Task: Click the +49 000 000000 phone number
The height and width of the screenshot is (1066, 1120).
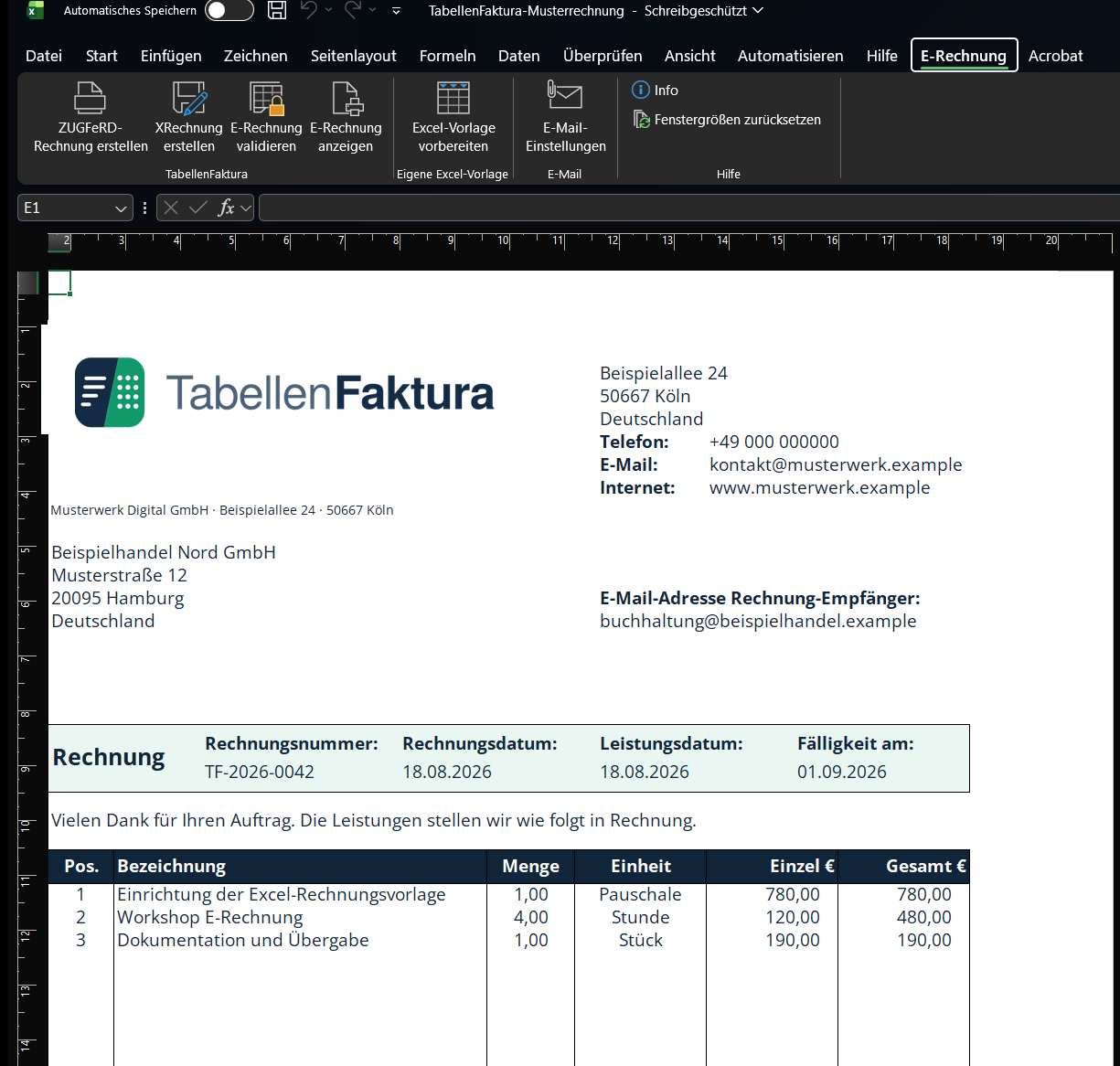Action: (773, 442)
